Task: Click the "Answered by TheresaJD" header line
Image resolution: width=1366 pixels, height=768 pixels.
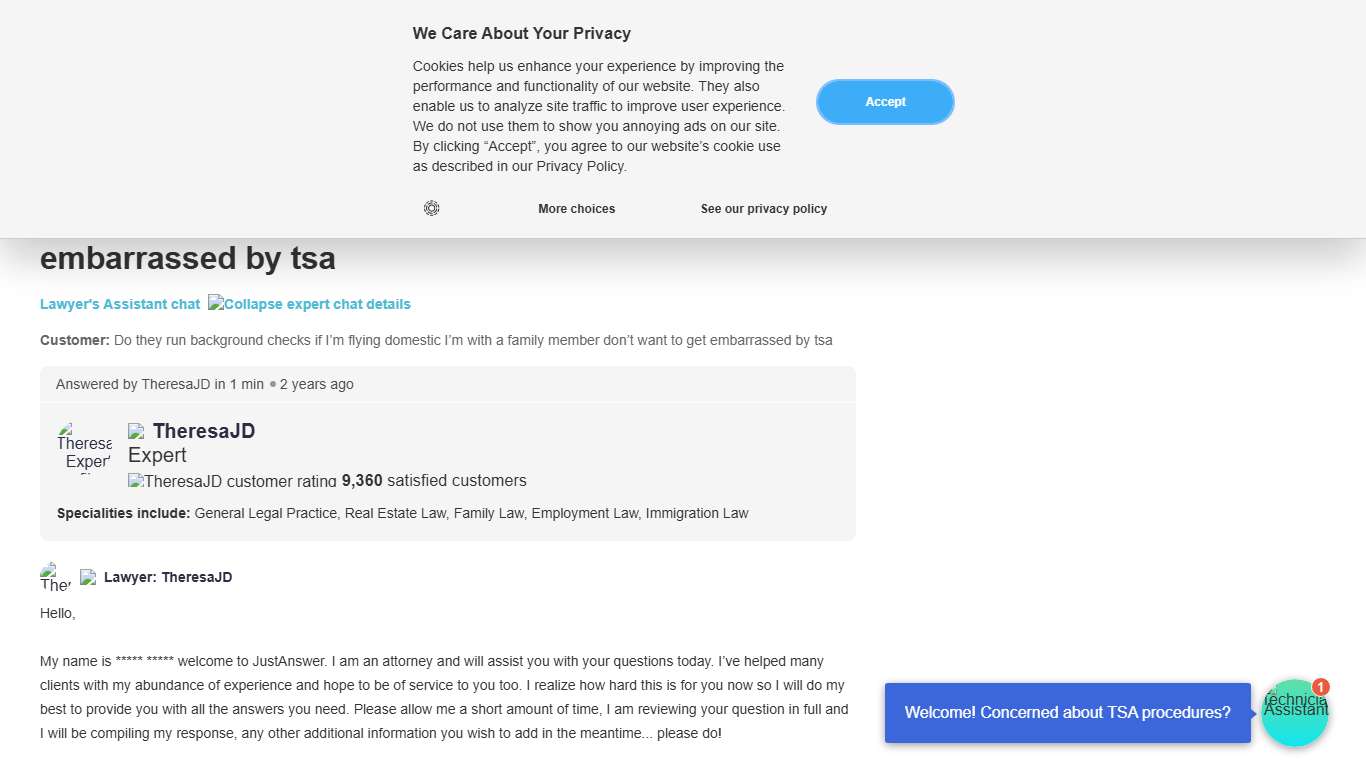Action: point(205,384)
